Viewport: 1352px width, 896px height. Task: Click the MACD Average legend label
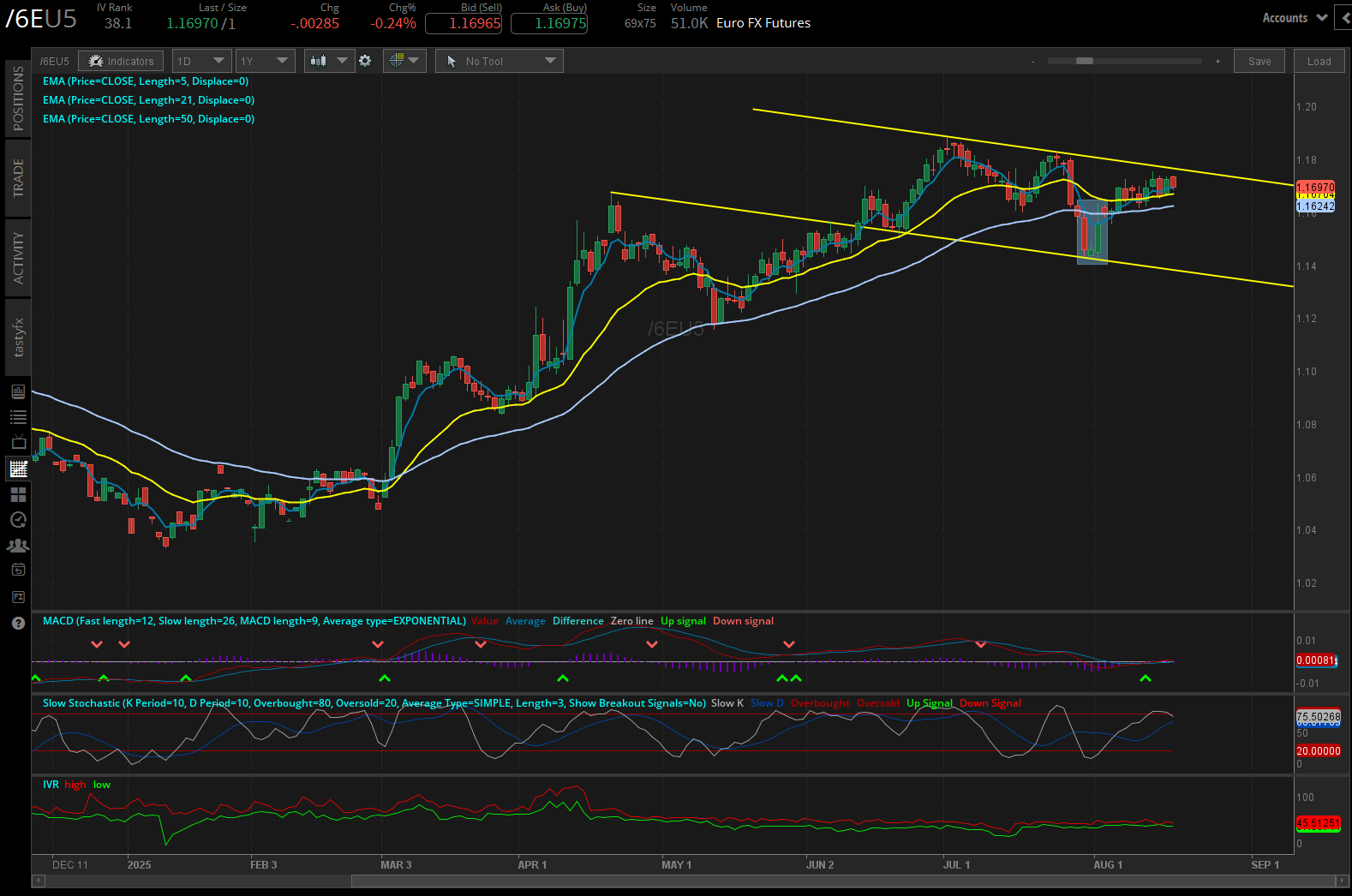tap(525, 621)
